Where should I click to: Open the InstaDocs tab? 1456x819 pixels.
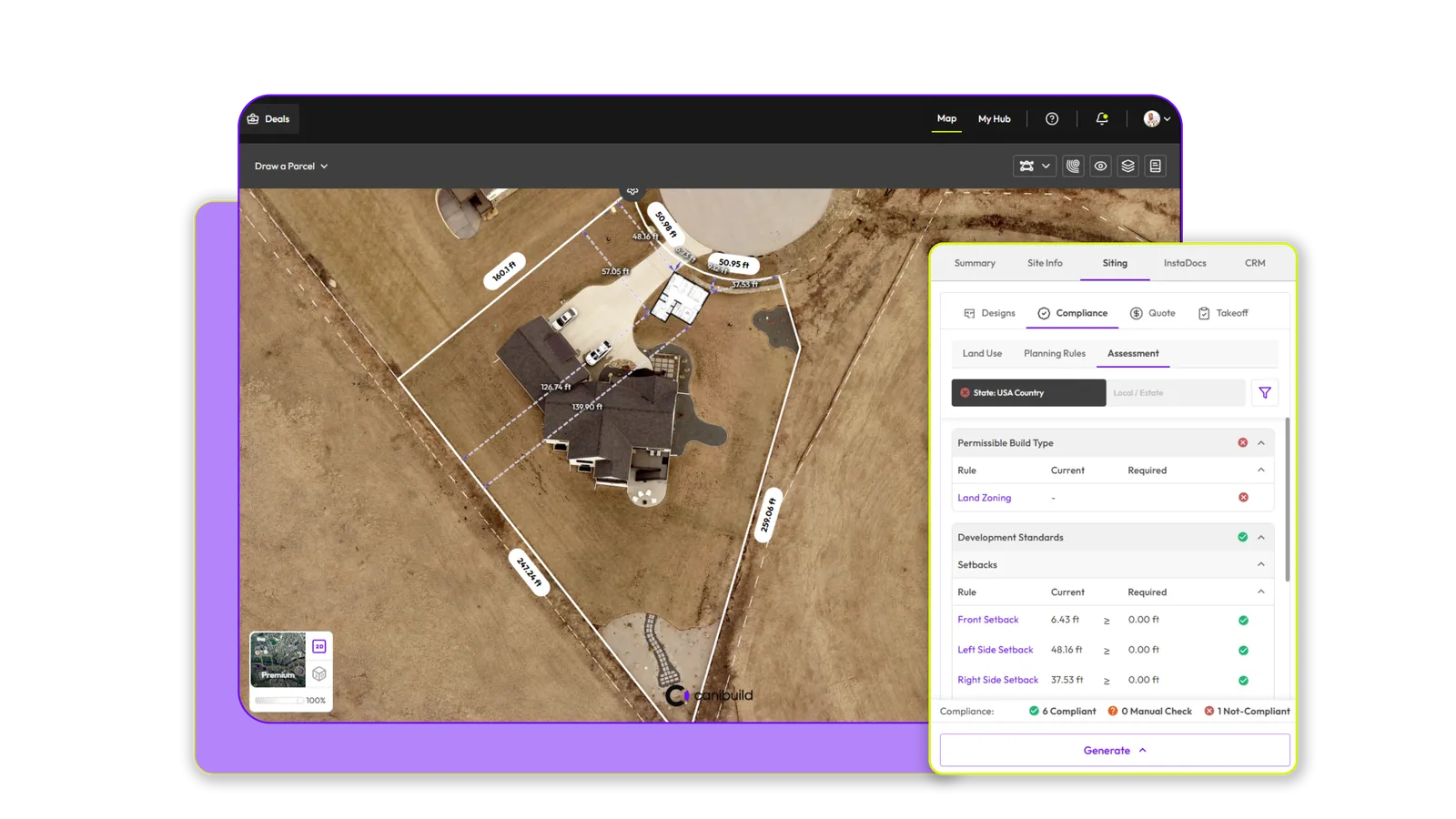tap(1185, 263)
